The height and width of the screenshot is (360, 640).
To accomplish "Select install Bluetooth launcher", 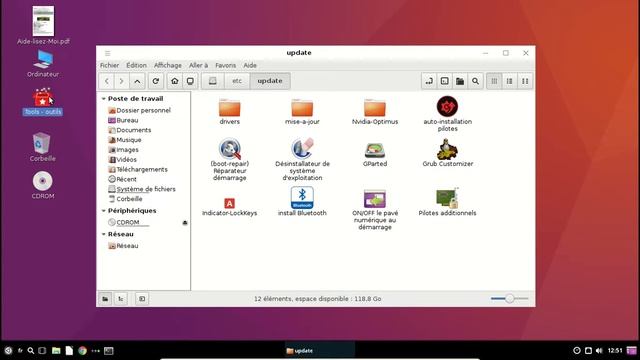I will [x=302, y=202].
